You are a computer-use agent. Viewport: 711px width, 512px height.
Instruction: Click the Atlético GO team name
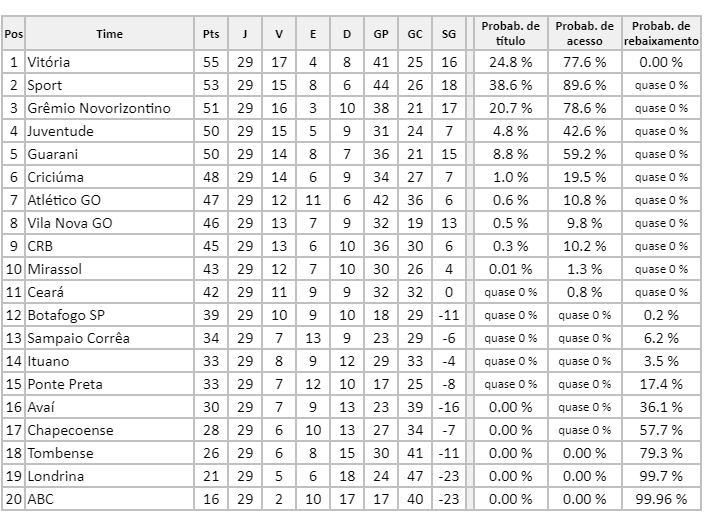[67, 200]
